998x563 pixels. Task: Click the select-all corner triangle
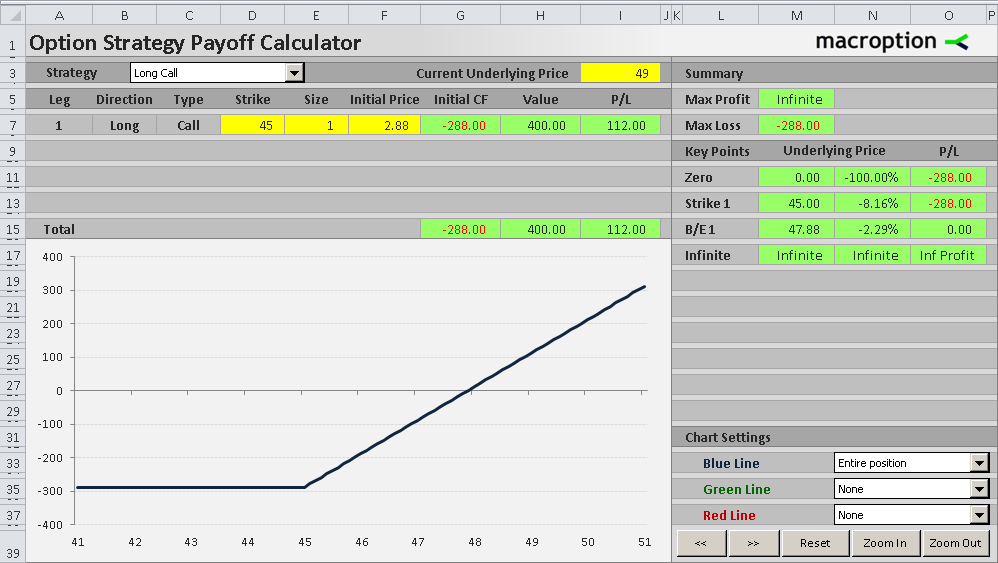[x=13, y=15]
